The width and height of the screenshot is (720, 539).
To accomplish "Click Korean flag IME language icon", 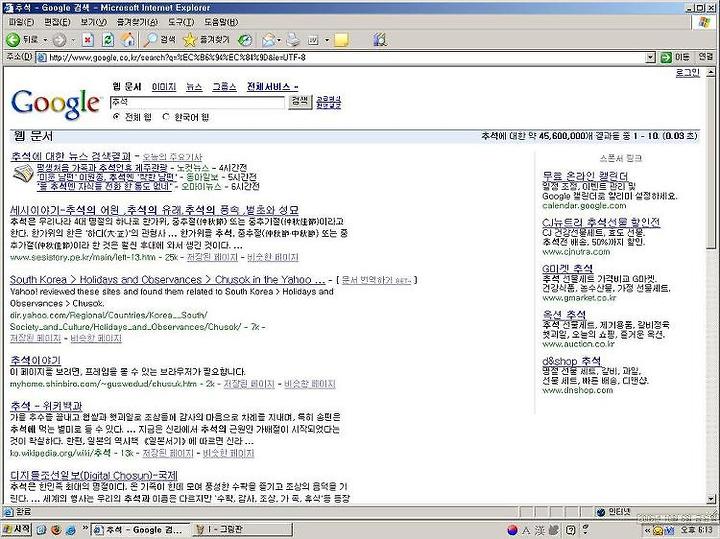I will pos(512,530).
